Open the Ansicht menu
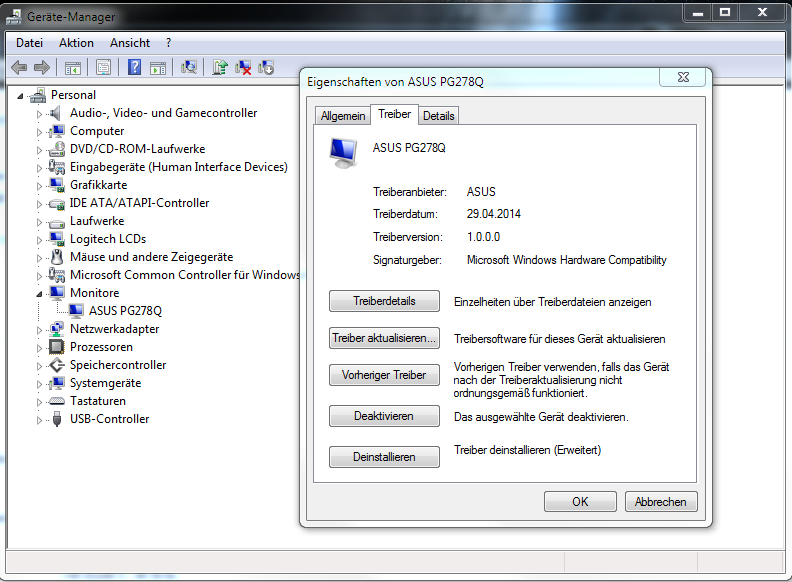The width and height of the screenshot is (792, 582). pyautogui.click(x=130, y=43)
